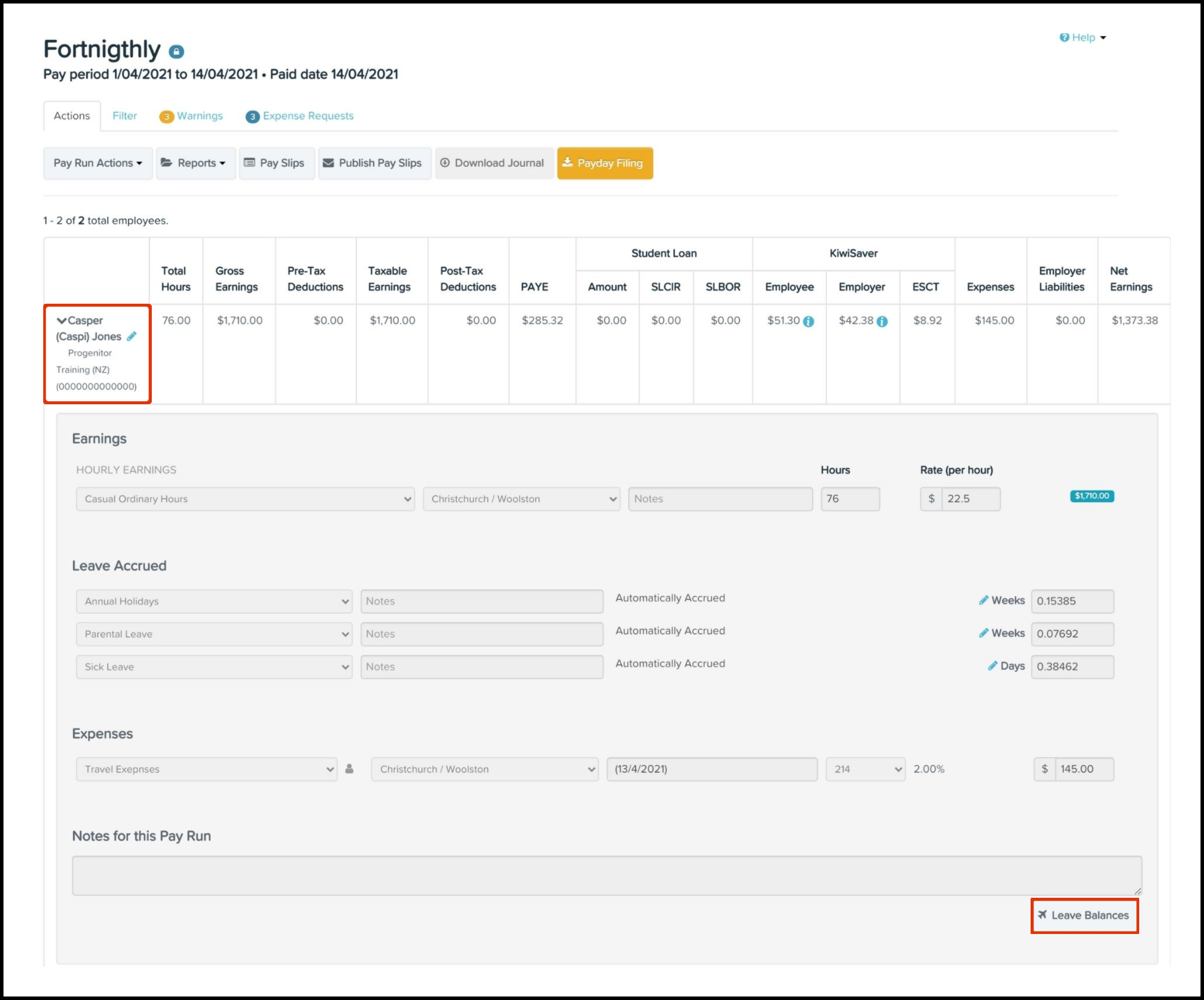Viewport: 1204px width, 1000px height.
Task: Open the Help menu
Action: (1083, 37)
